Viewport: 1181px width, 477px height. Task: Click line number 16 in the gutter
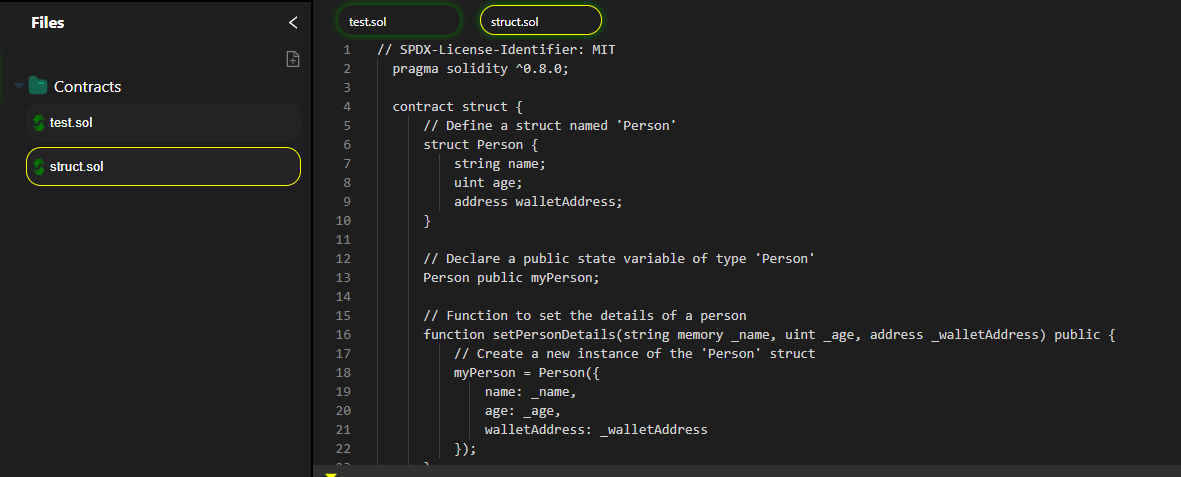click(x=345, y=334)
